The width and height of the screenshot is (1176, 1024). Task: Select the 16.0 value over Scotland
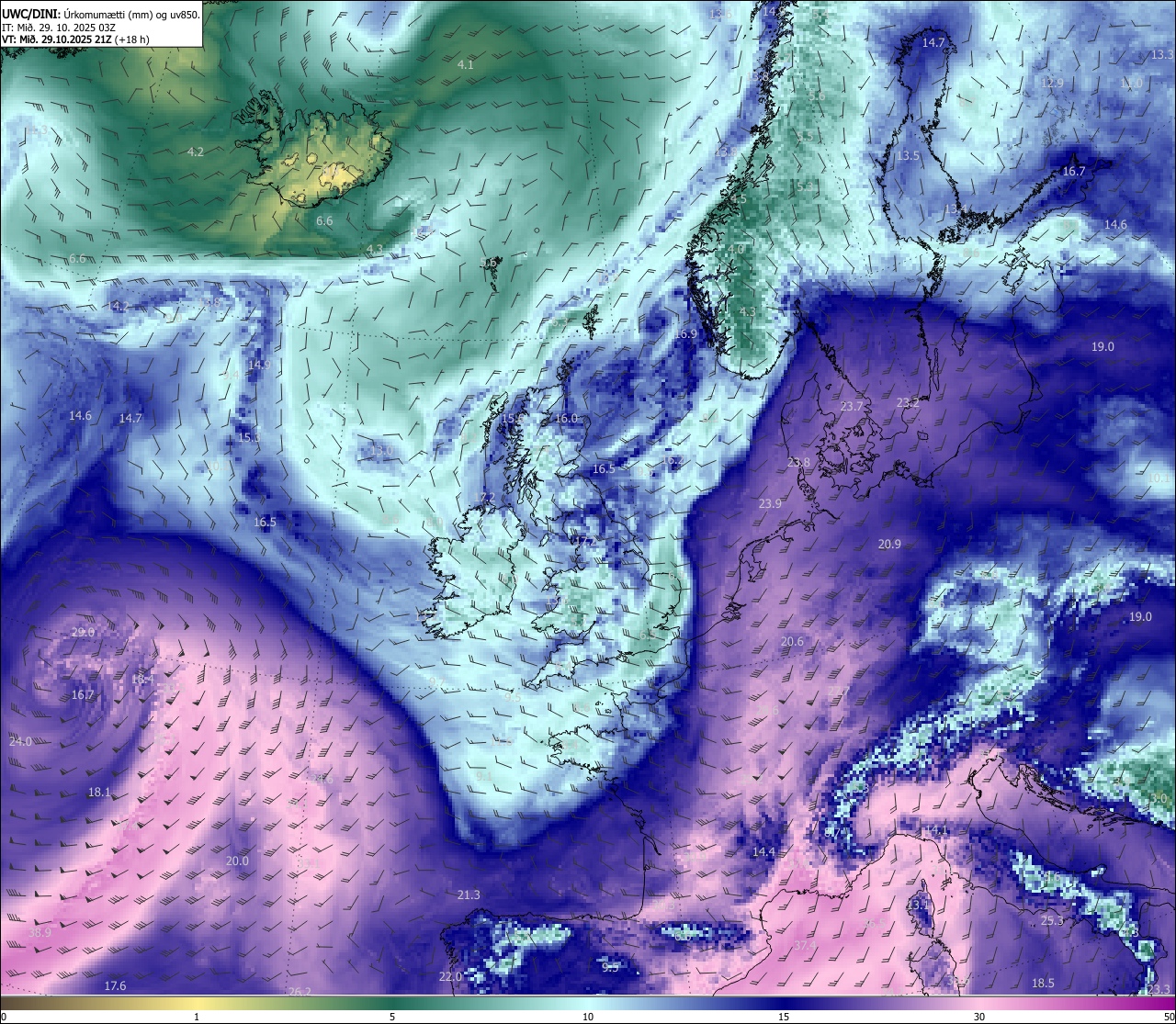(x=566, y=418)
